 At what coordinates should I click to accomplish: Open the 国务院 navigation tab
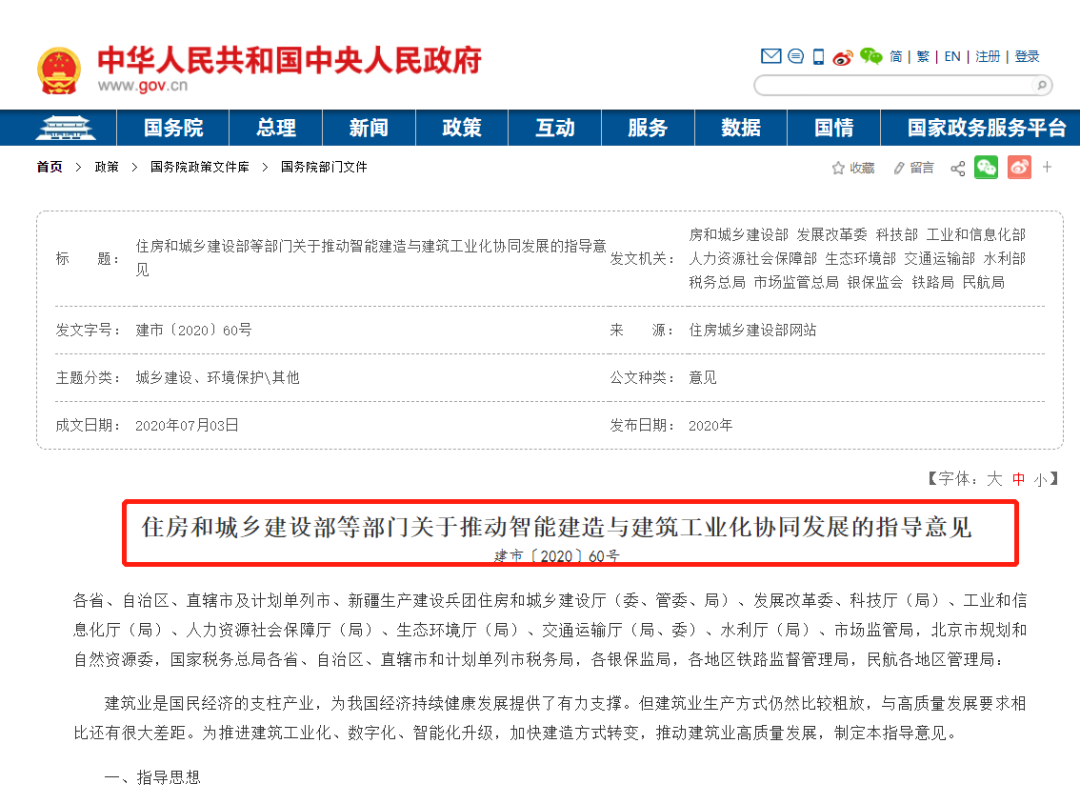173,127
